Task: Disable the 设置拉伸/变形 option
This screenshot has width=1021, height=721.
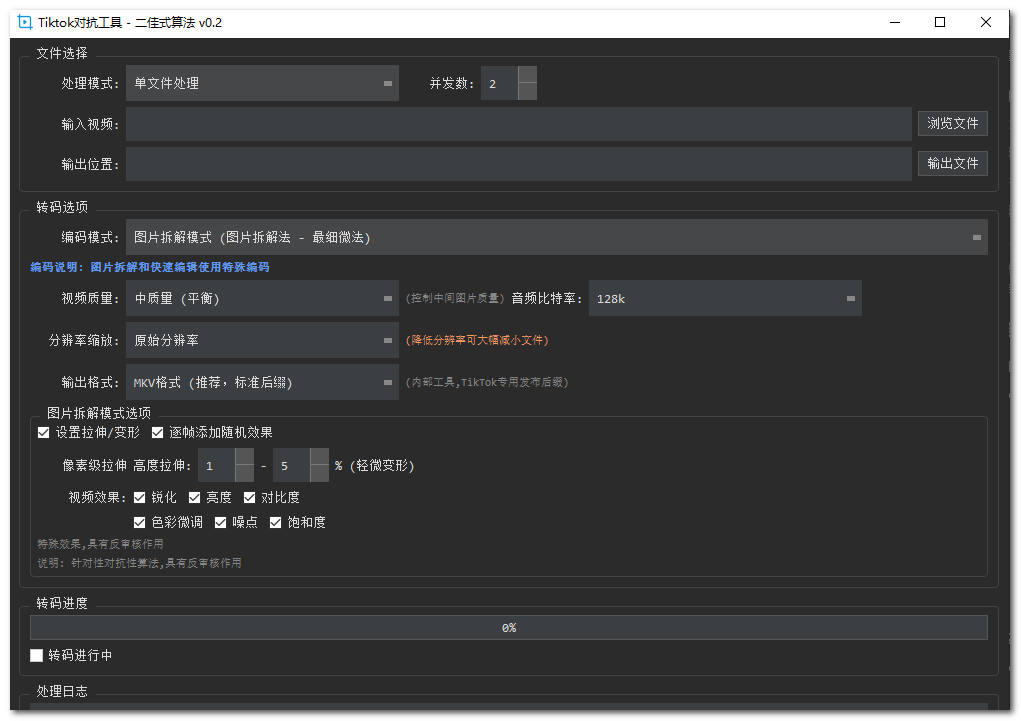Action: coord(44,432)
